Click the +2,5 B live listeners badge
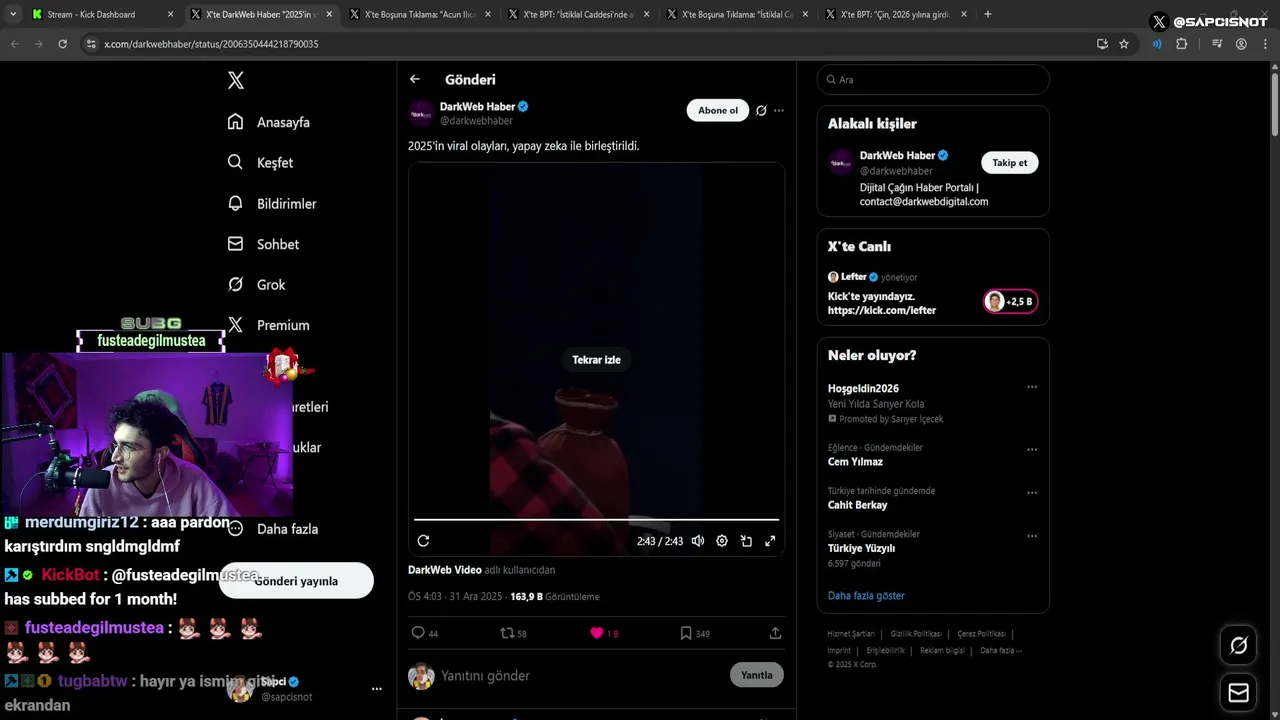 (x=1011, y=301)
